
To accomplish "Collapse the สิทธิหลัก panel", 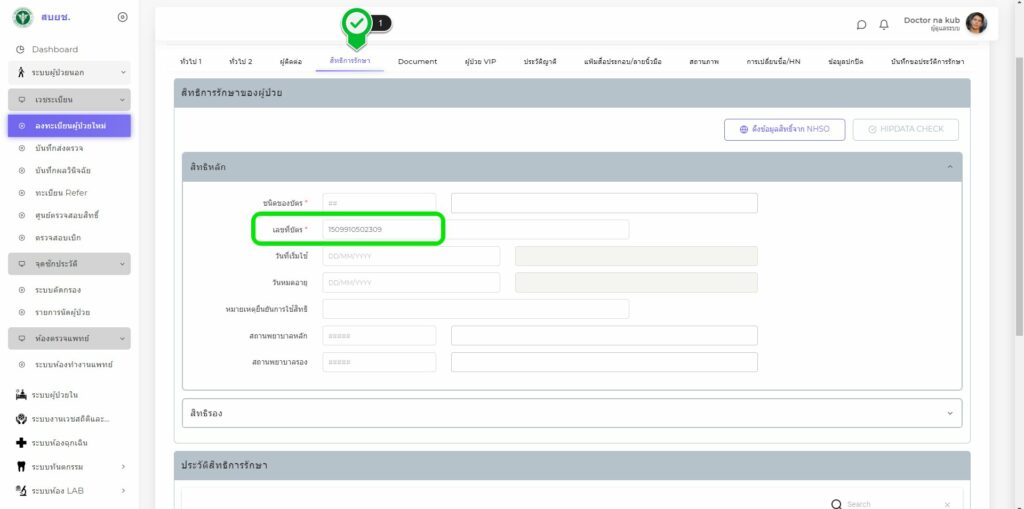I will (x=949, y=167).
